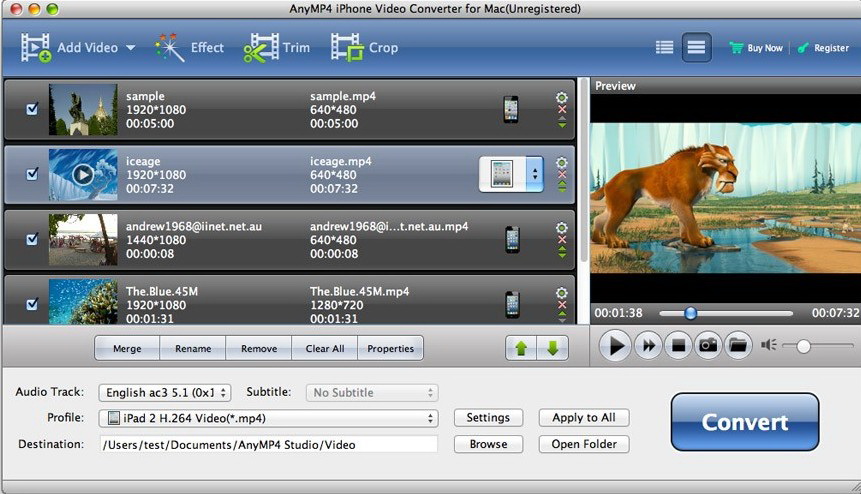Click the iceage thumbnail play button
Viewport: 861px width, 494px height.
point(83,175)
